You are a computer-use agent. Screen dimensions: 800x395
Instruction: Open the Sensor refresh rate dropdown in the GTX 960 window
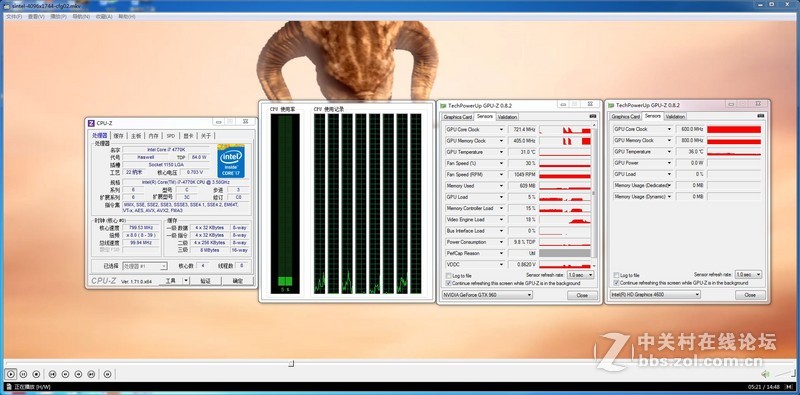tap(581, 275)
